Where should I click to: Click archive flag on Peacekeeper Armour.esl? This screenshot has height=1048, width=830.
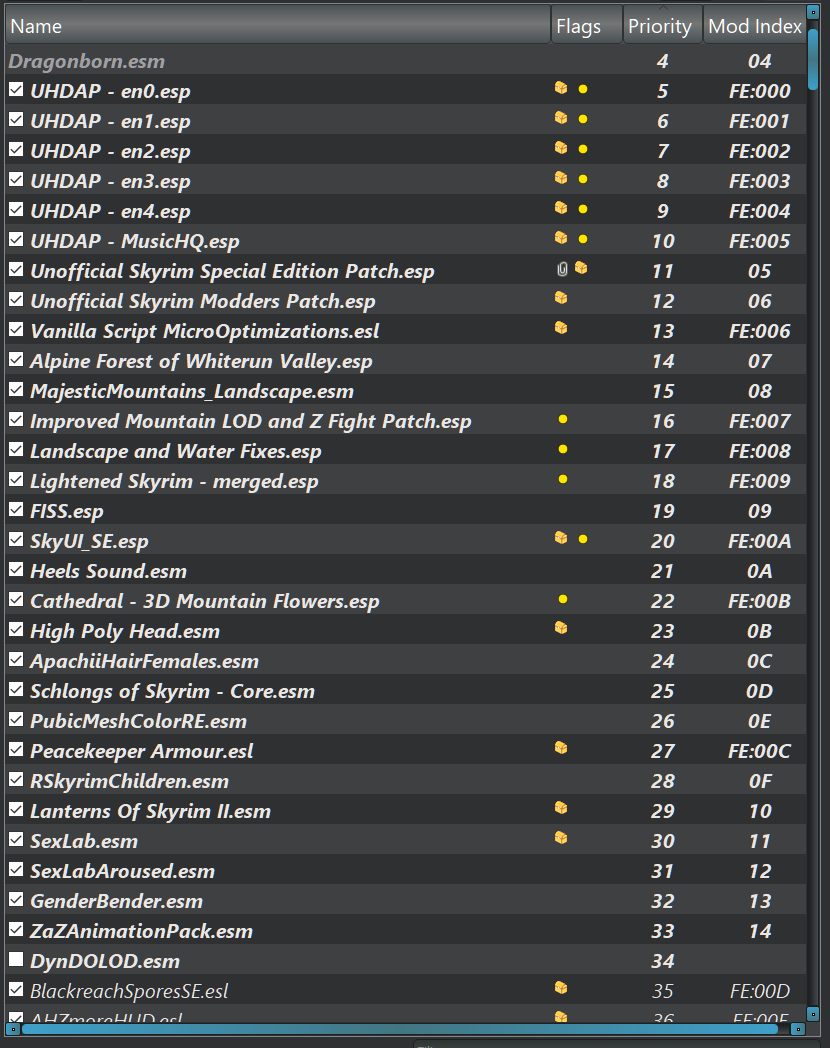pos(561,747)
